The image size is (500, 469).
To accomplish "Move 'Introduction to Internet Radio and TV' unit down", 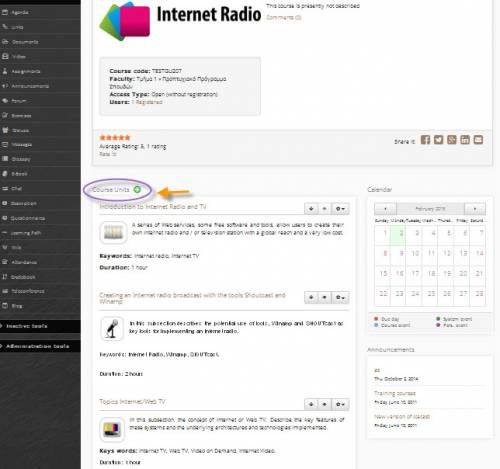I will (311, 209).
